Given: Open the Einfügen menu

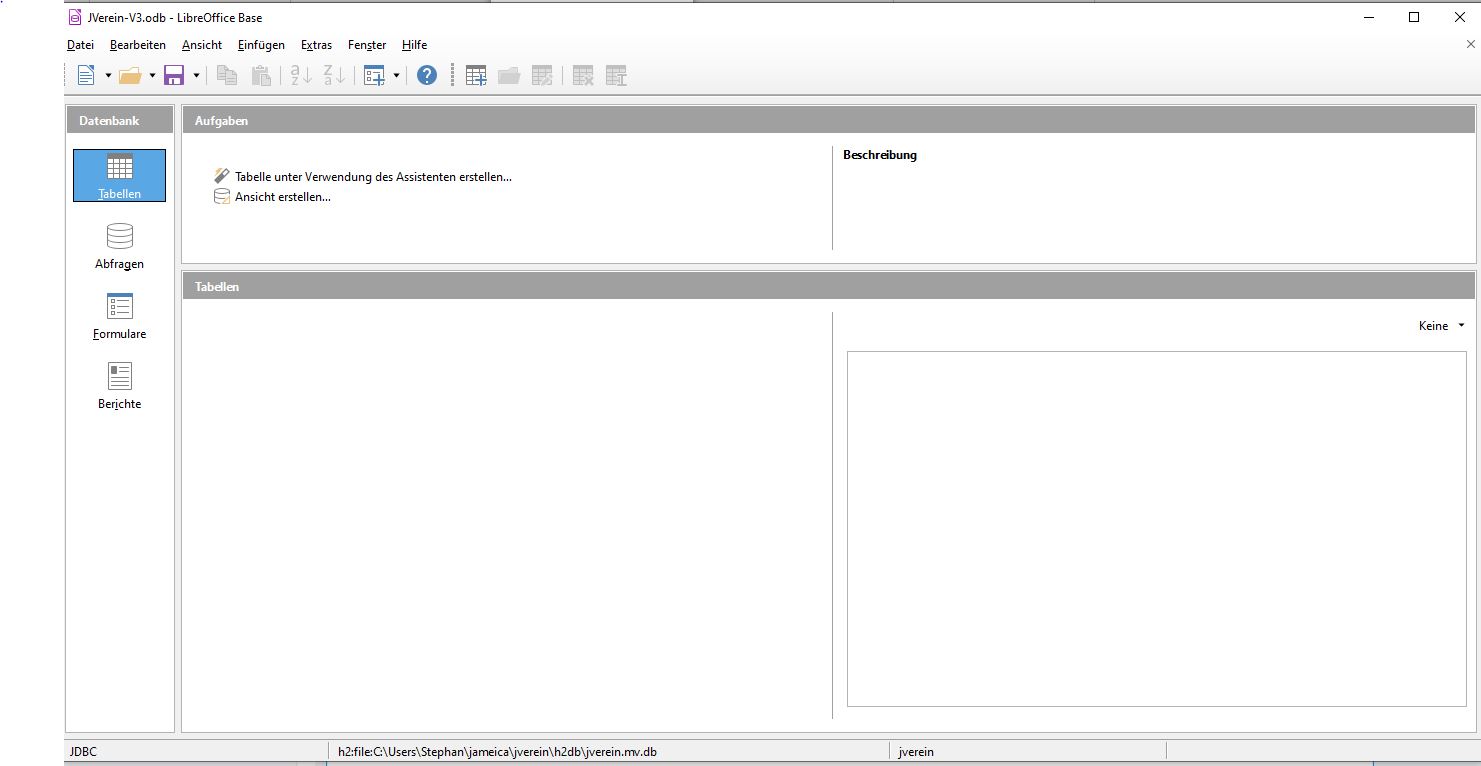Looking at the screenshot, I should click(x=261, y=45).
